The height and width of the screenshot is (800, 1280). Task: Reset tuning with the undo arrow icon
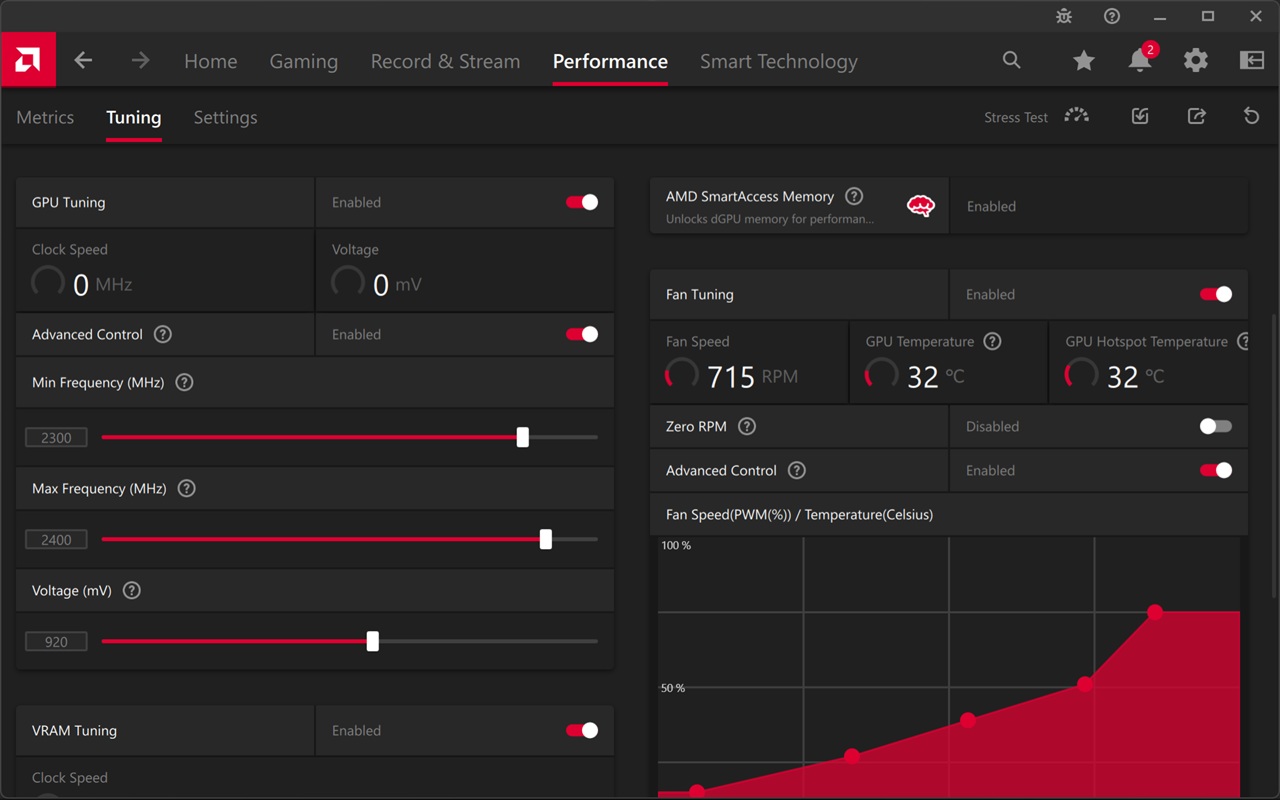click(1251, 116)
